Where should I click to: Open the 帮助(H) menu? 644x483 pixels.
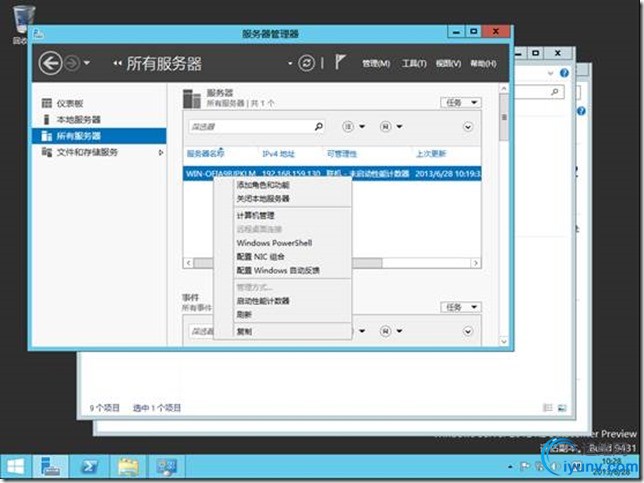pyautogui.click(x=483, y=64)
